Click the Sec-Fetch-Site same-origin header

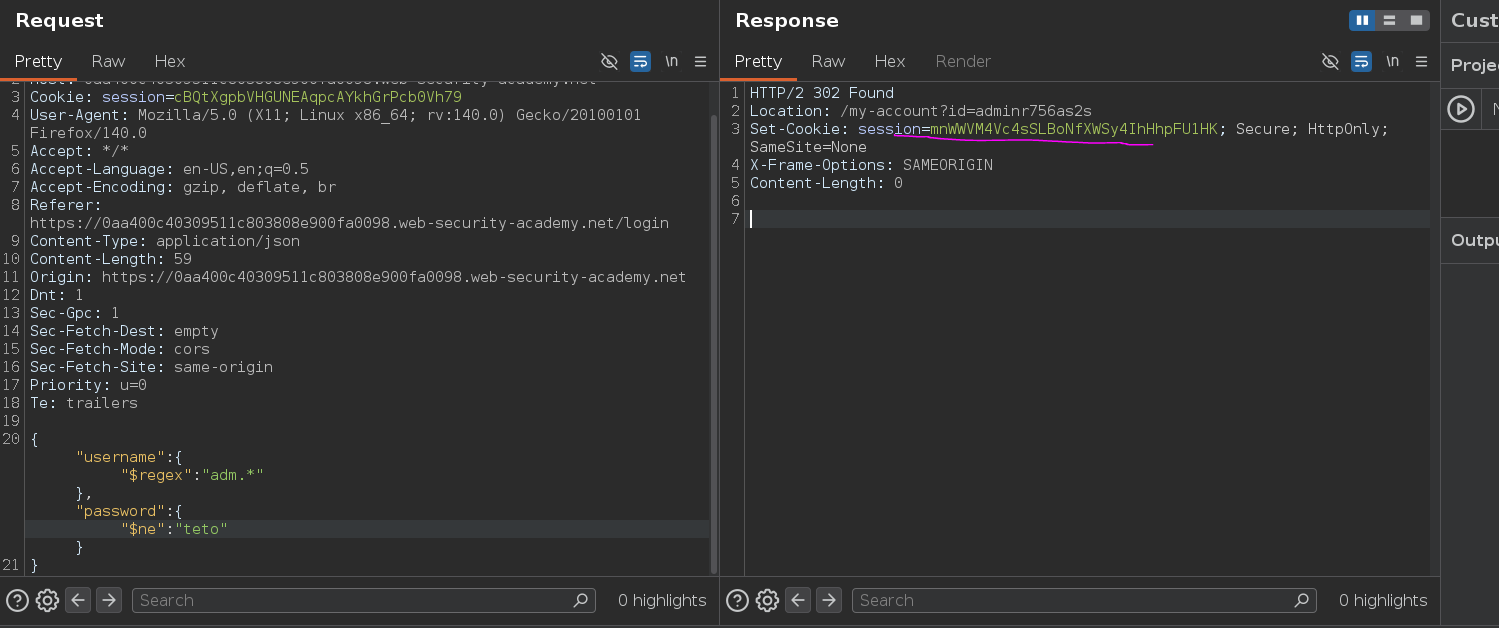151,367
